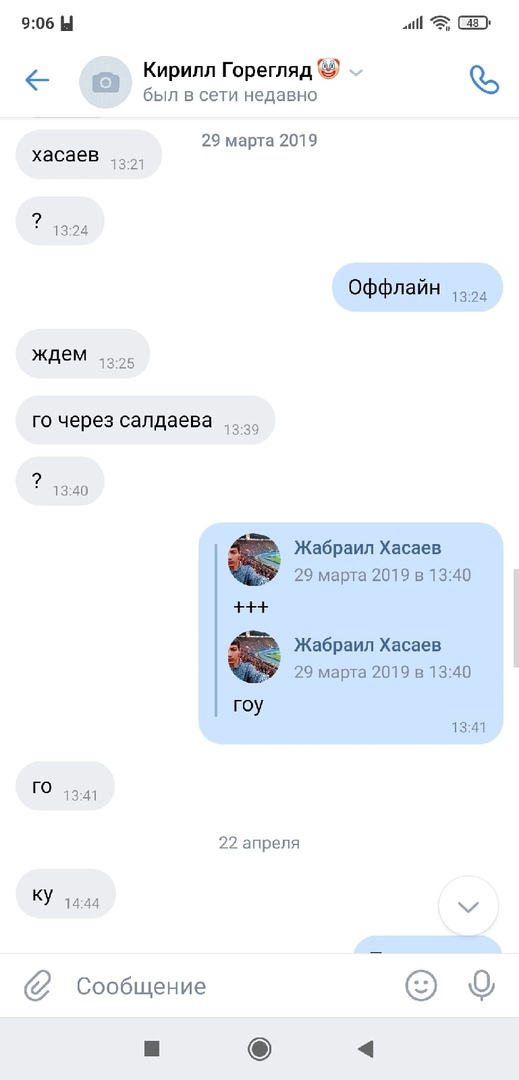Open Жабраил Хасаев name link above +++
The height and width of the screenshot is (1080, 519).
click(368, 548)
